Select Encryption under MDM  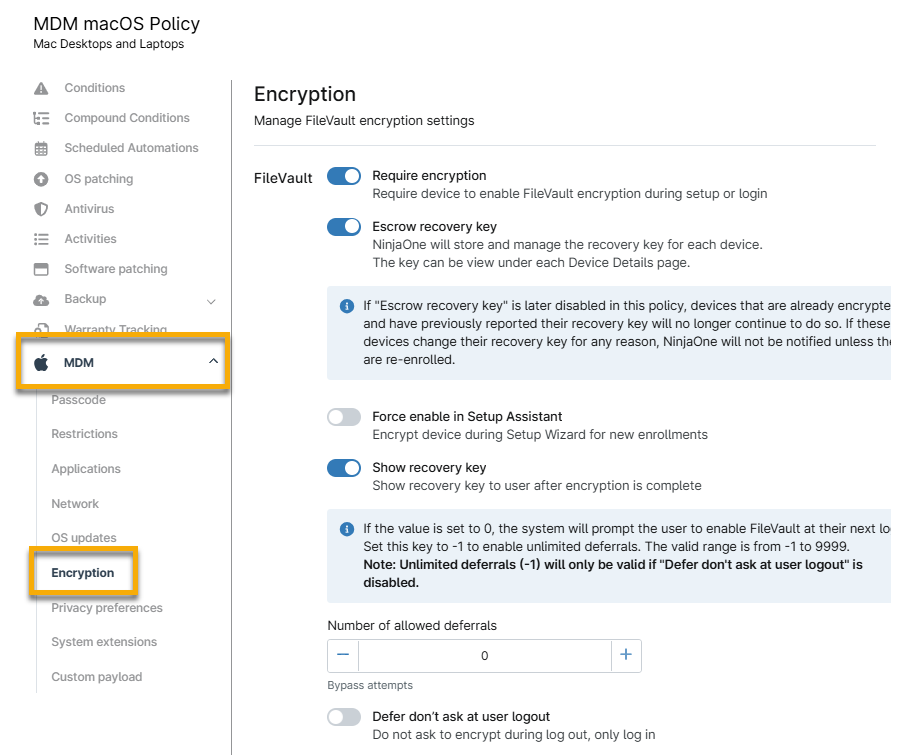pyautogui.click(x=83, y=573)
